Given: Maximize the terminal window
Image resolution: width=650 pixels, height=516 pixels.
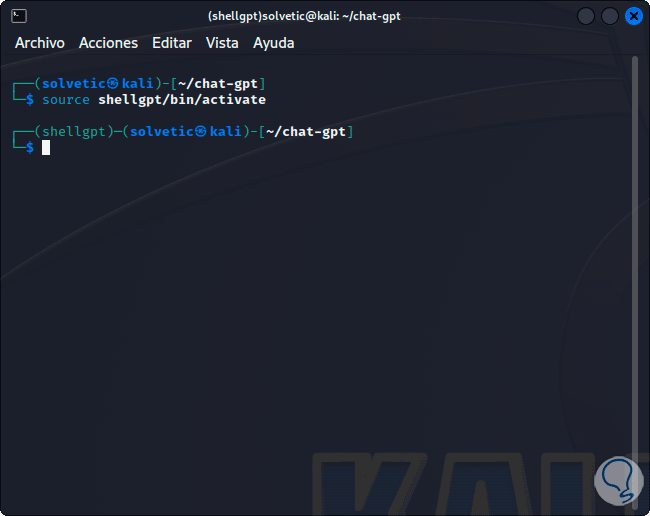Looking at the screenshot, I should 609,16.
